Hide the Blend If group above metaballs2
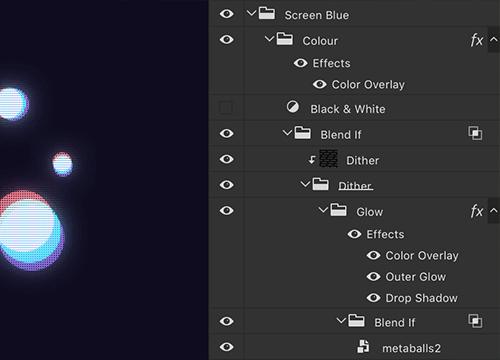This screenshot has height=360, width=500. tap(227, 321)
